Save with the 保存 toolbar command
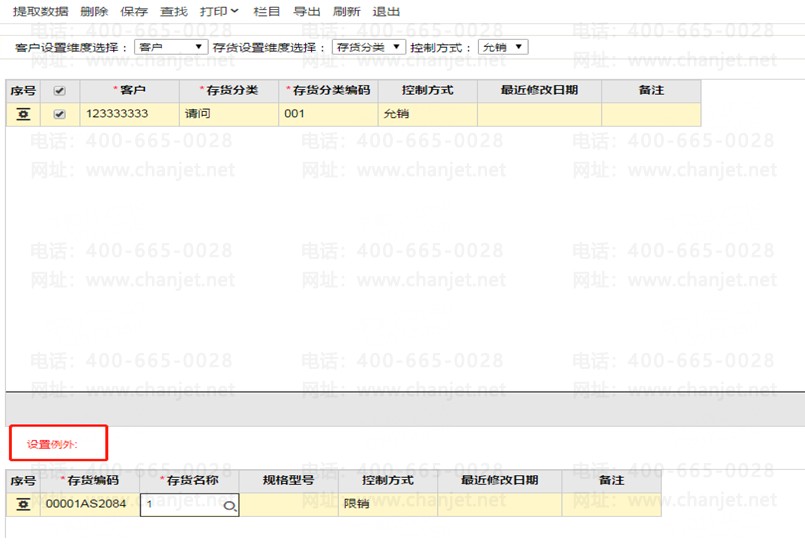The width and height of the screenshot is (805, 547). click(x=134, y=11)
